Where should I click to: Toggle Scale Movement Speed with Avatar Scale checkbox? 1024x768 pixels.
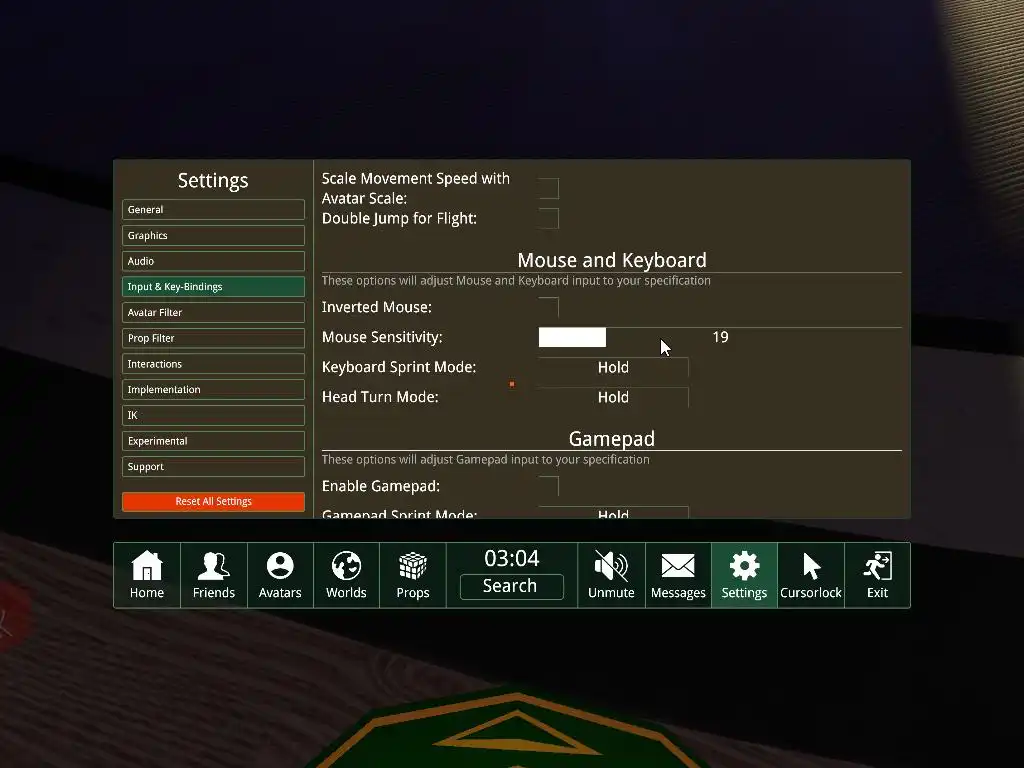click(549, 188)
